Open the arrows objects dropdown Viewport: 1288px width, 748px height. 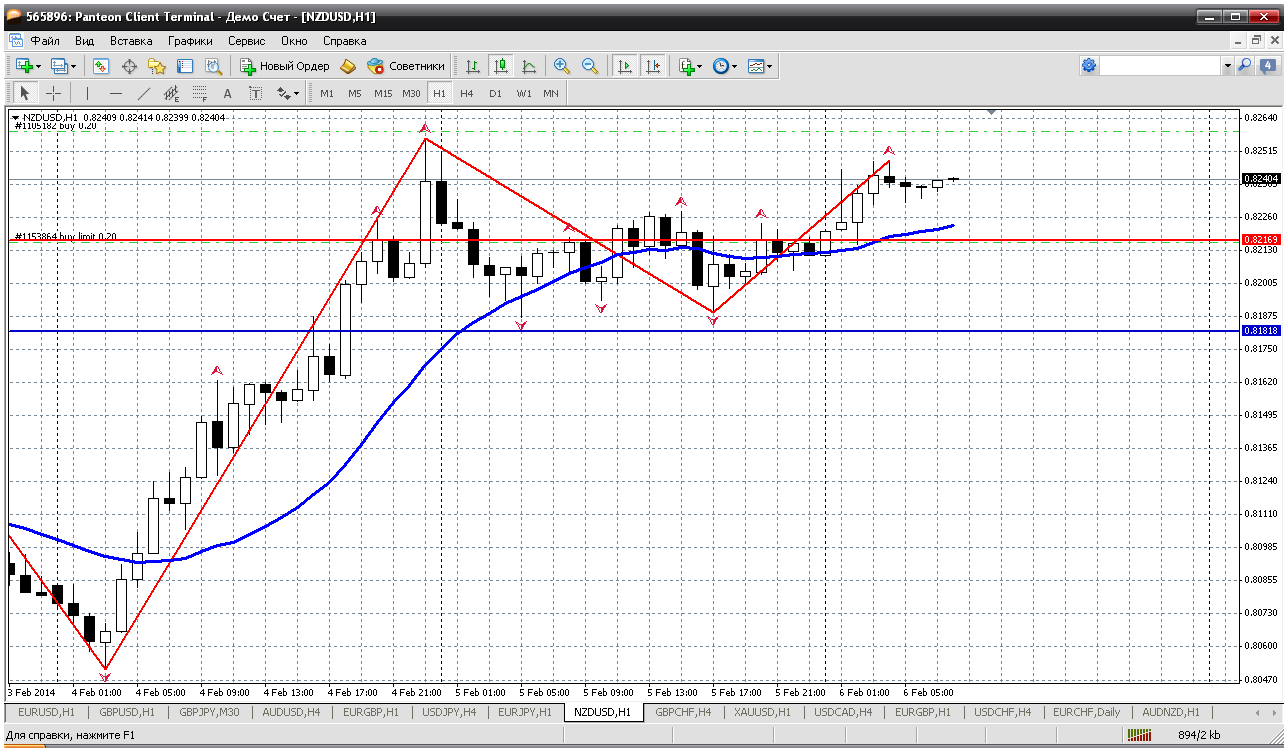[288, 93]
